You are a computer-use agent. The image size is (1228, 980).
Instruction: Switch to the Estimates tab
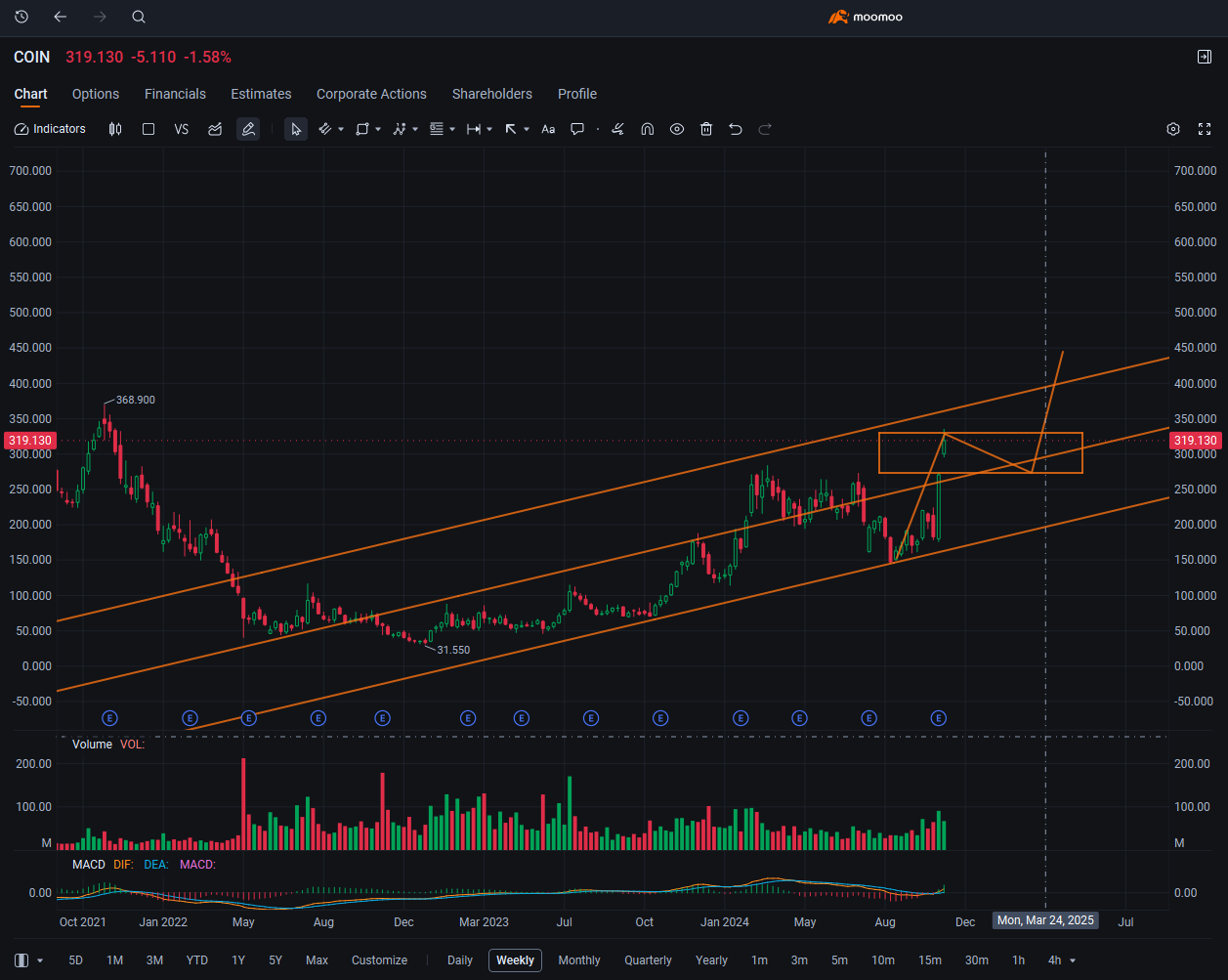tap(261, 94)
